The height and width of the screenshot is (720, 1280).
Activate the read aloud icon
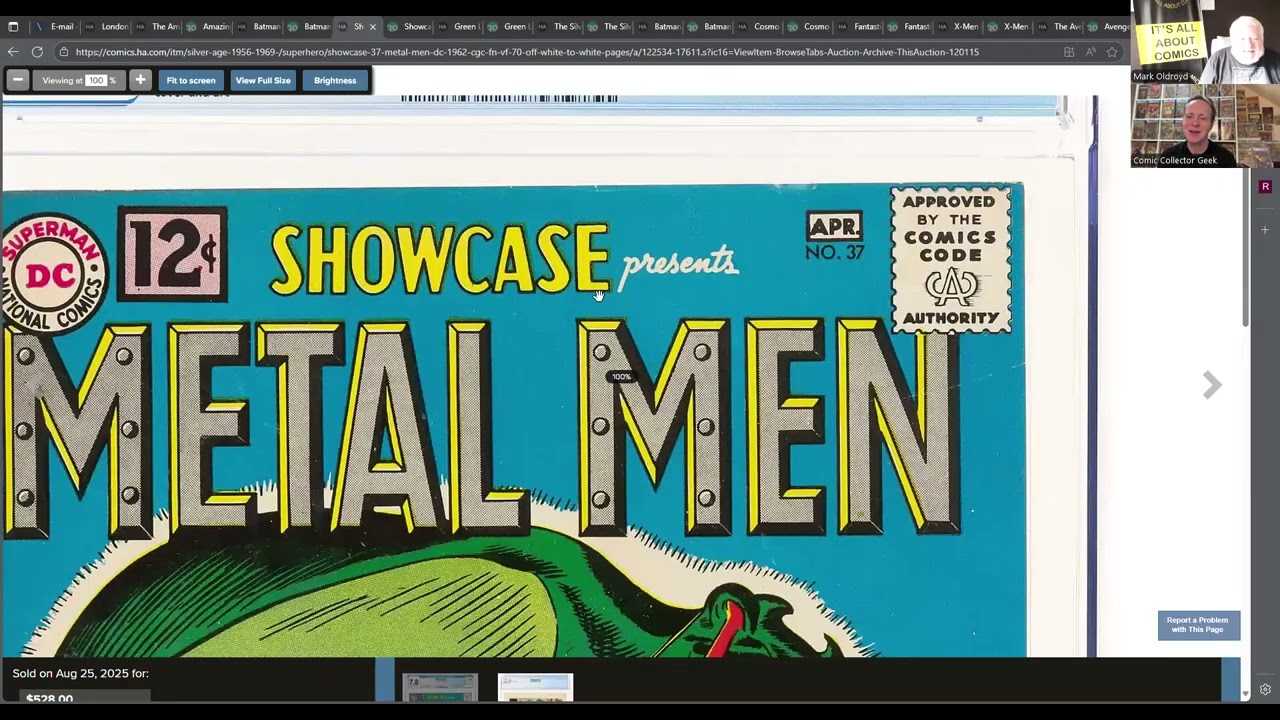[x=1090, y=52]
